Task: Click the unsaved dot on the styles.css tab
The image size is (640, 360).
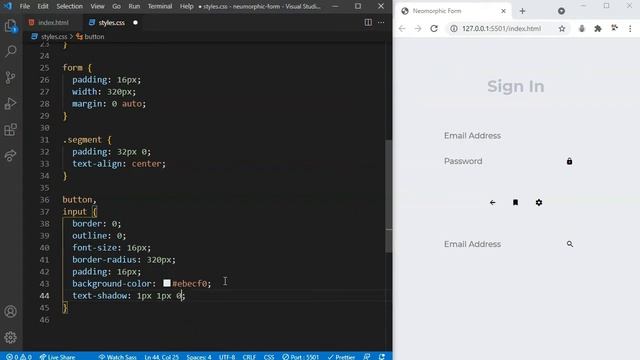Action: coord(135,22)
